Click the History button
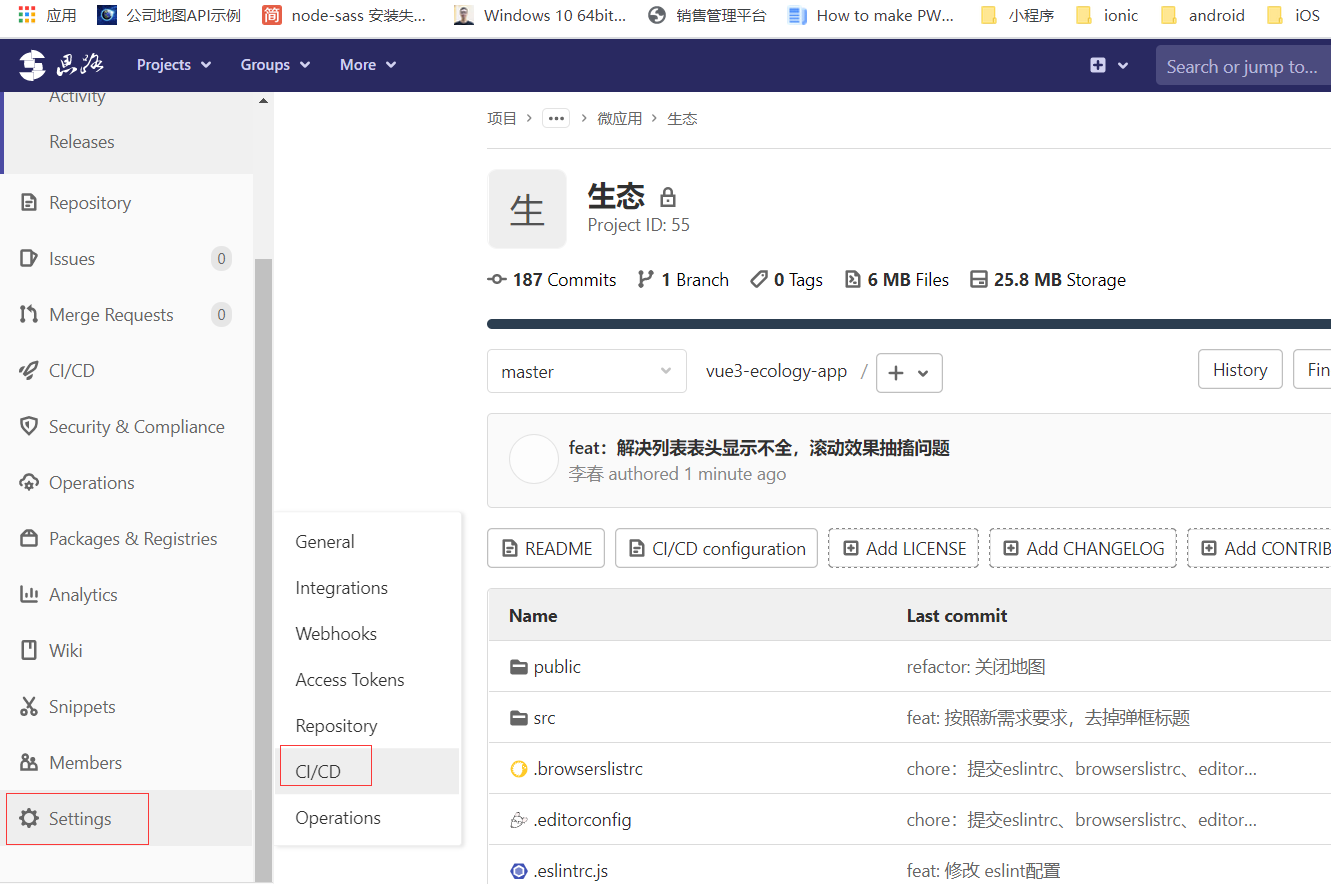This screenshot has height=884, width=1331. point(1239,370)
